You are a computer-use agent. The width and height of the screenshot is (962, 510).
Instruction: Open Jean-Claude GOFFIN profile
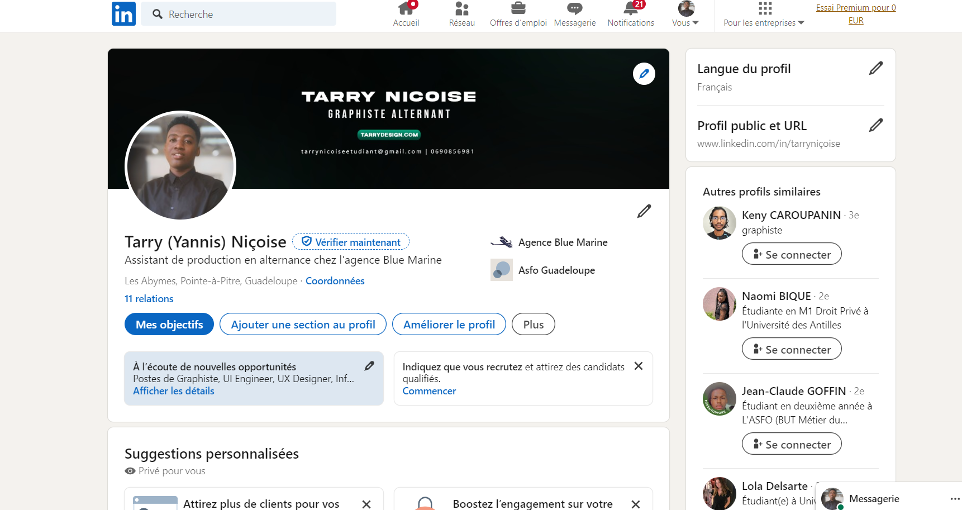pyautogui.click(x=794, y=391)
